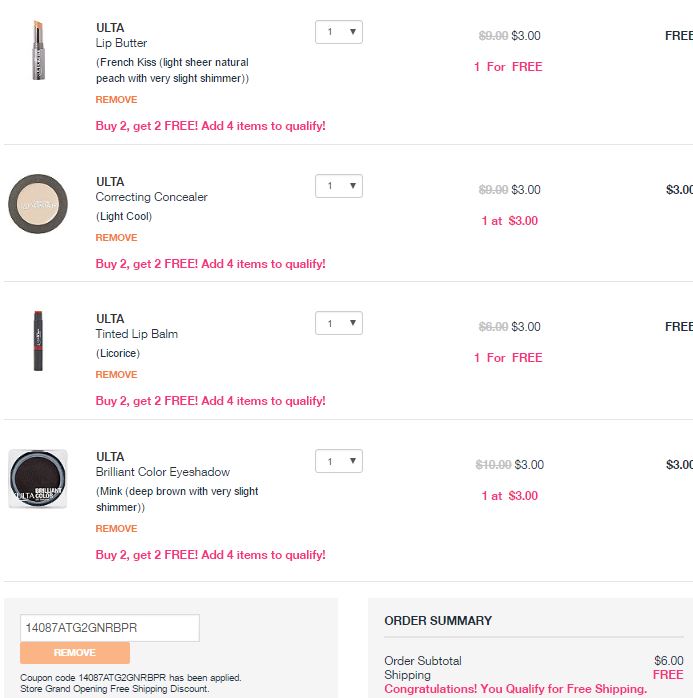Image resolution: width=693 pixels, height=698 pixels.
Task: Remove Brilliant Color Eyeshadow from the cart
Action: (116, 529)
